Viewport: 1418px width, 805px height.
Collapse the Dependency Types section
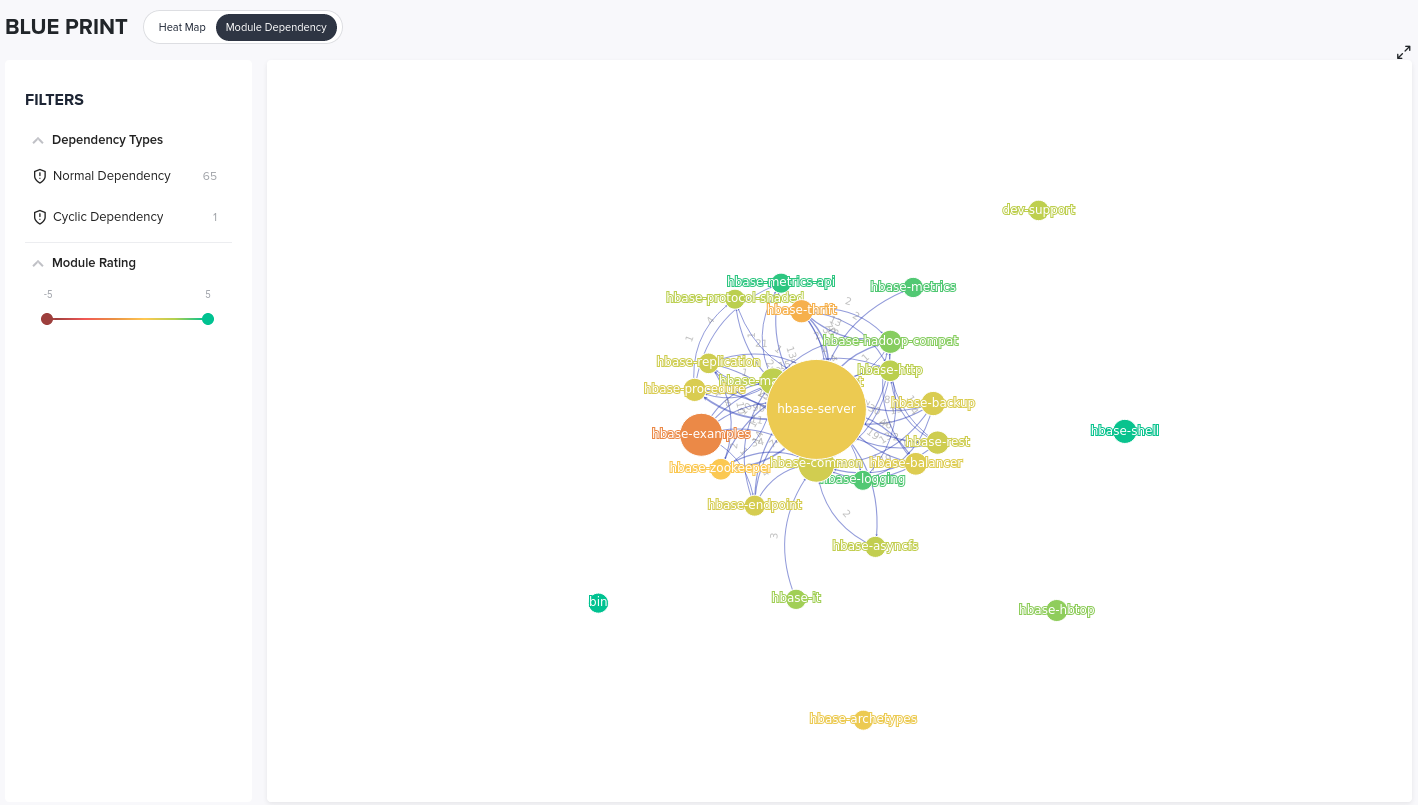point(38,141)
